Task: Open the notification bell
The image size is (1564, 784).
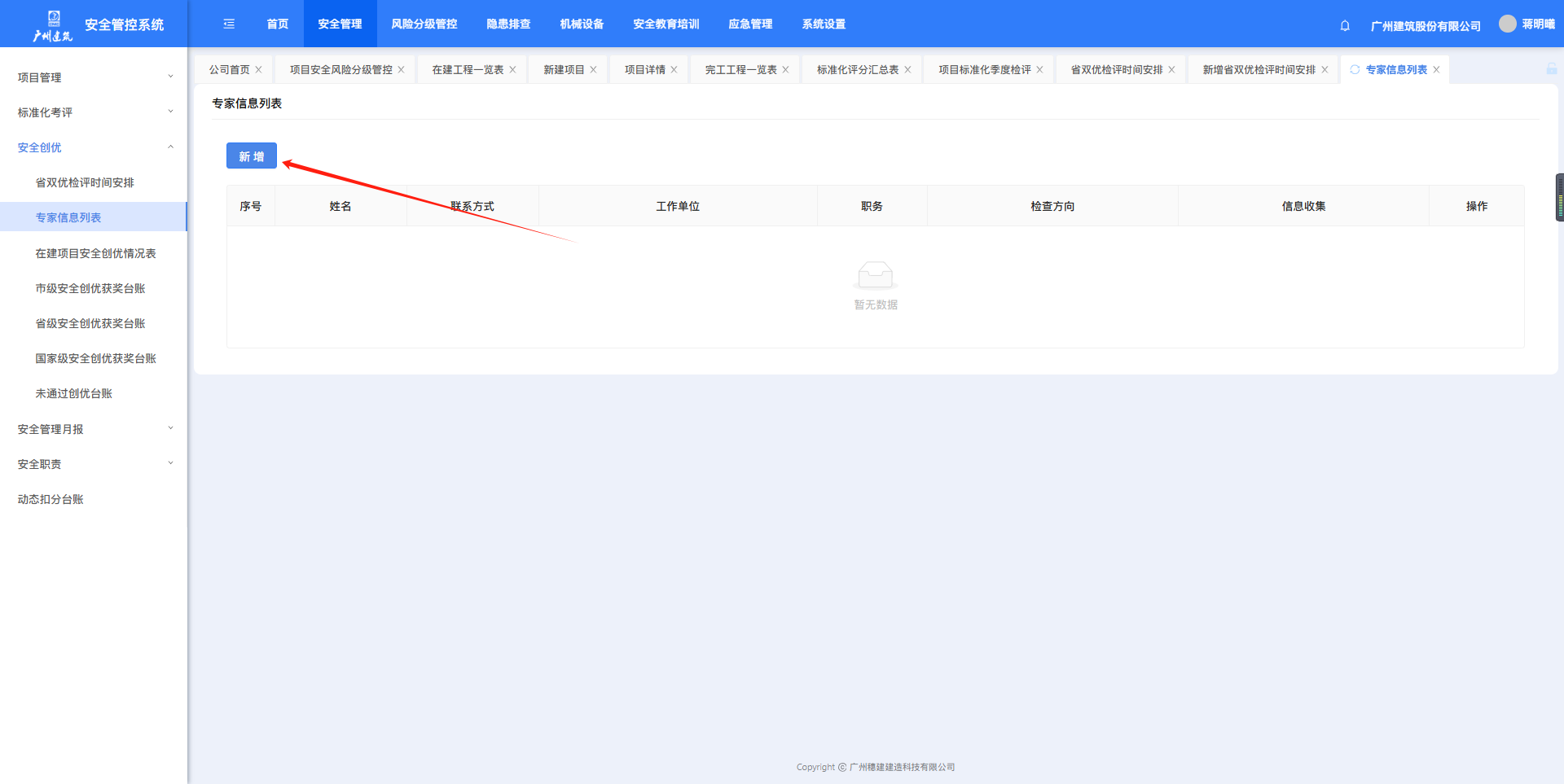Action: (x=1345, y=25)
